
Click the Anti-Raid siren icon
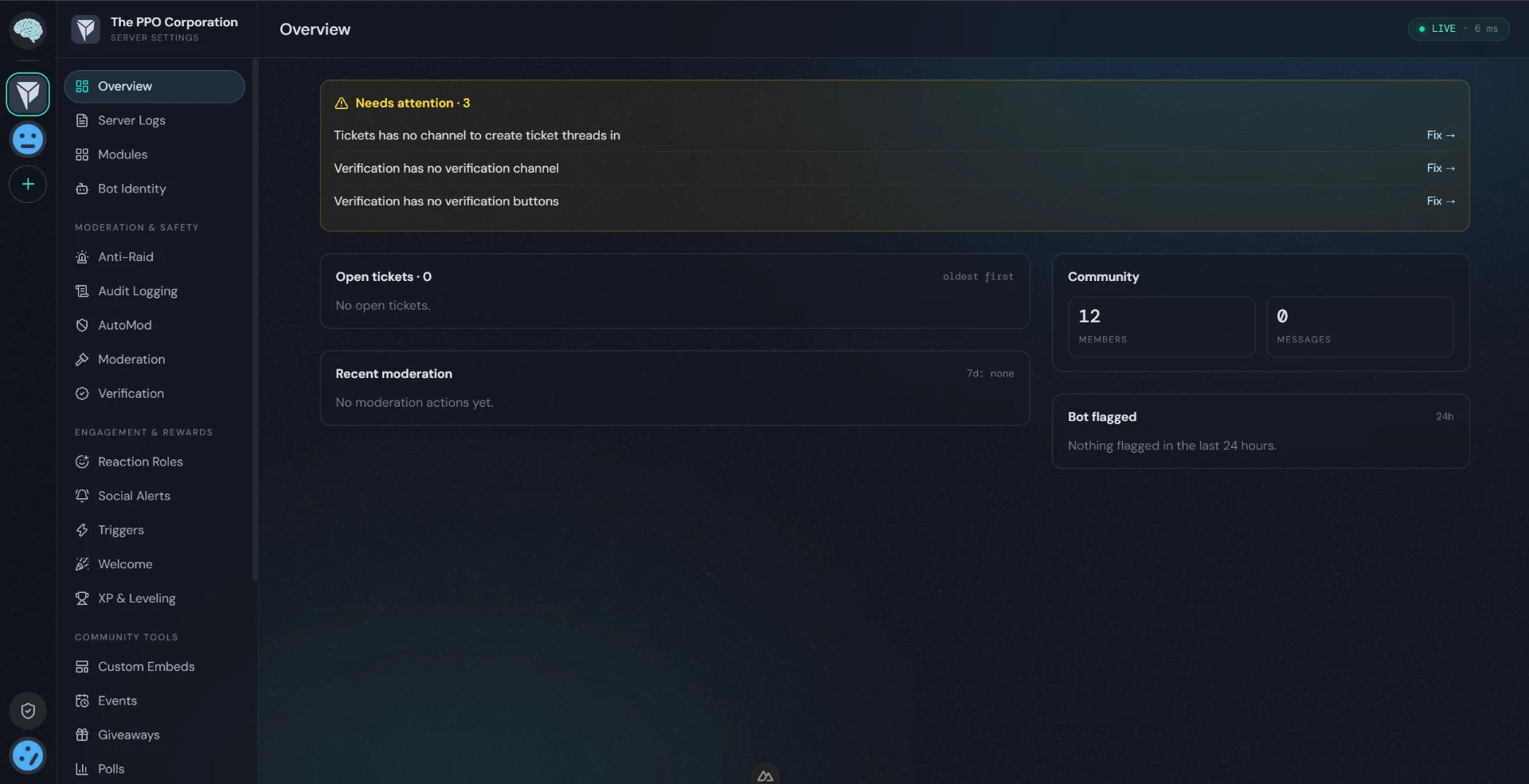82,257
